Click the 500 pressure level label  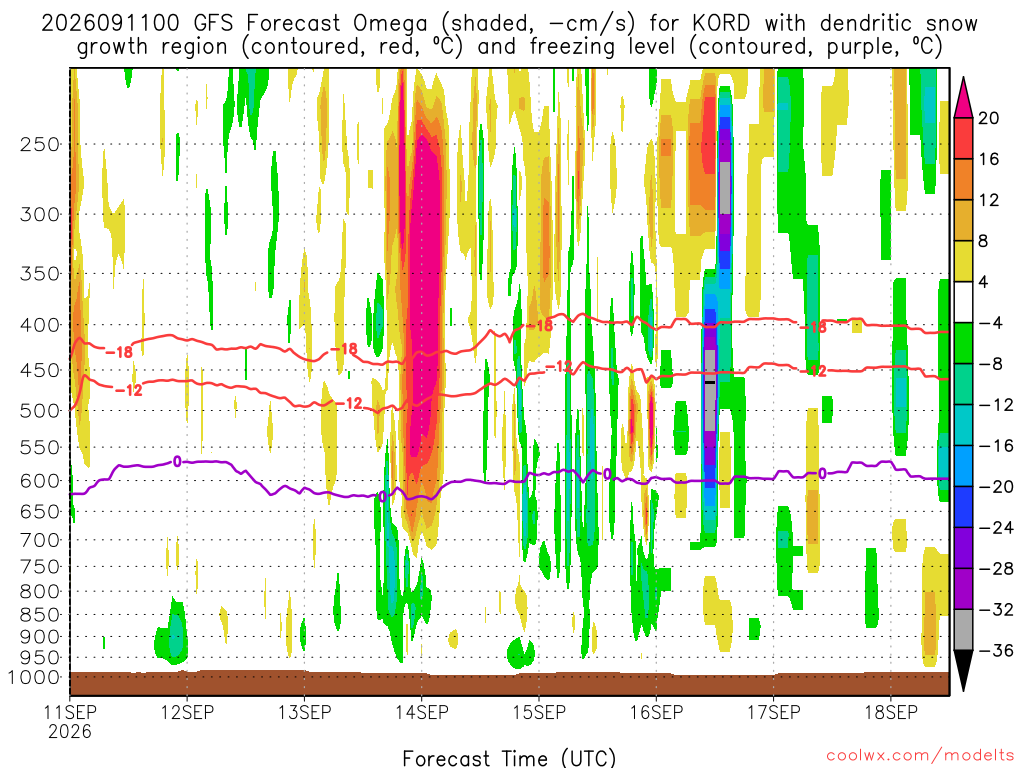click(40, 411)
